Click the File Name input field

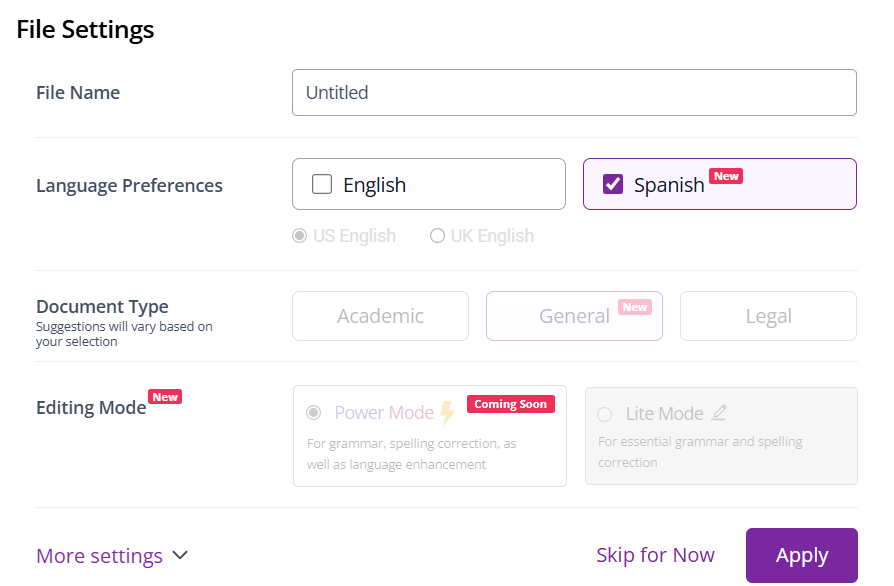pyautogui.click(x=574, y=92)
